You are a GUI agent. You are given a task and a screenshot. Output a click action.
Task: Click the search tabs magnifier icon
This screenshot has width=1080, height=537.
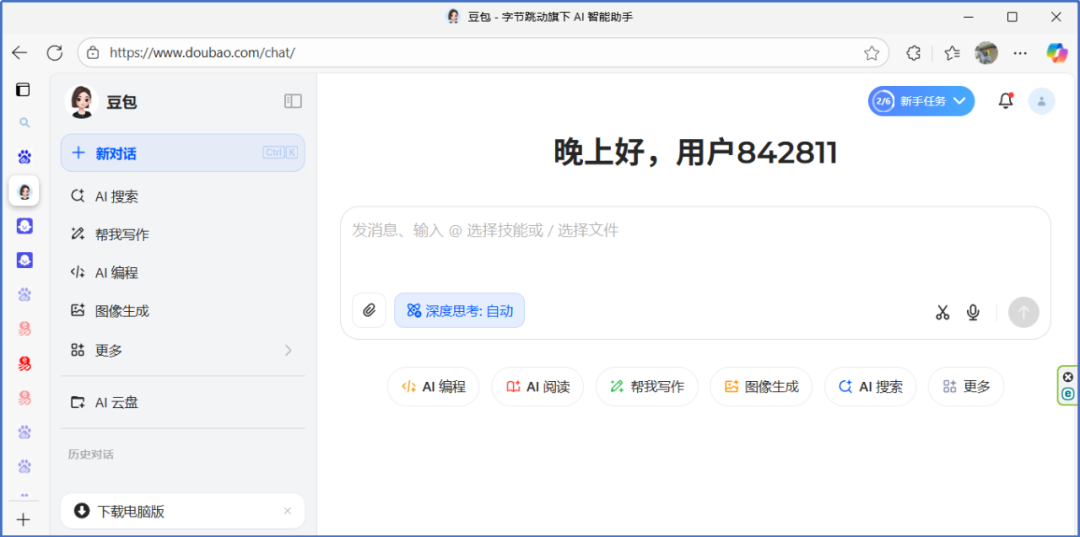click(x=24, y=123)
